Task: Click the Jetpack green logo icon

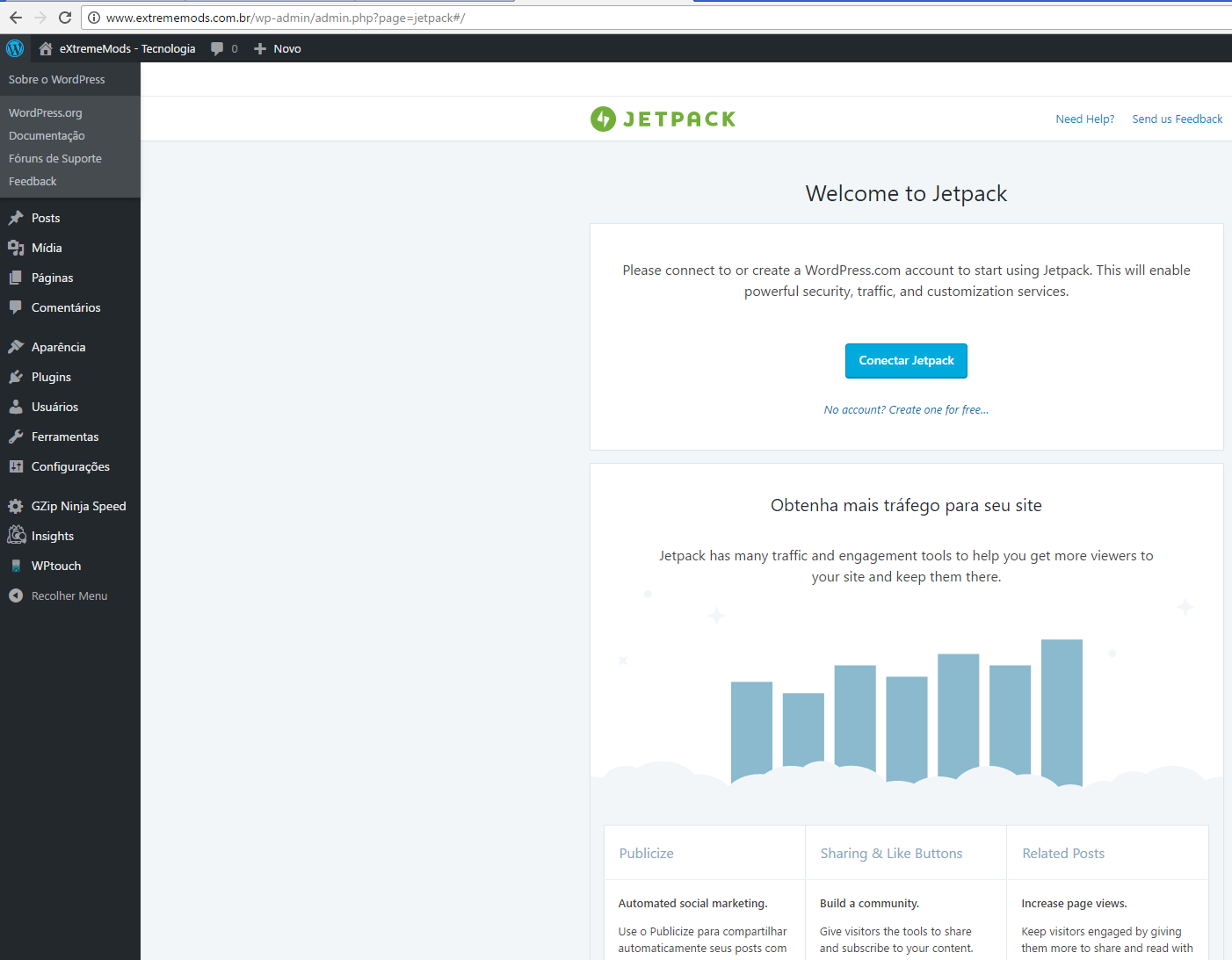Action: [x=603, y=119]
